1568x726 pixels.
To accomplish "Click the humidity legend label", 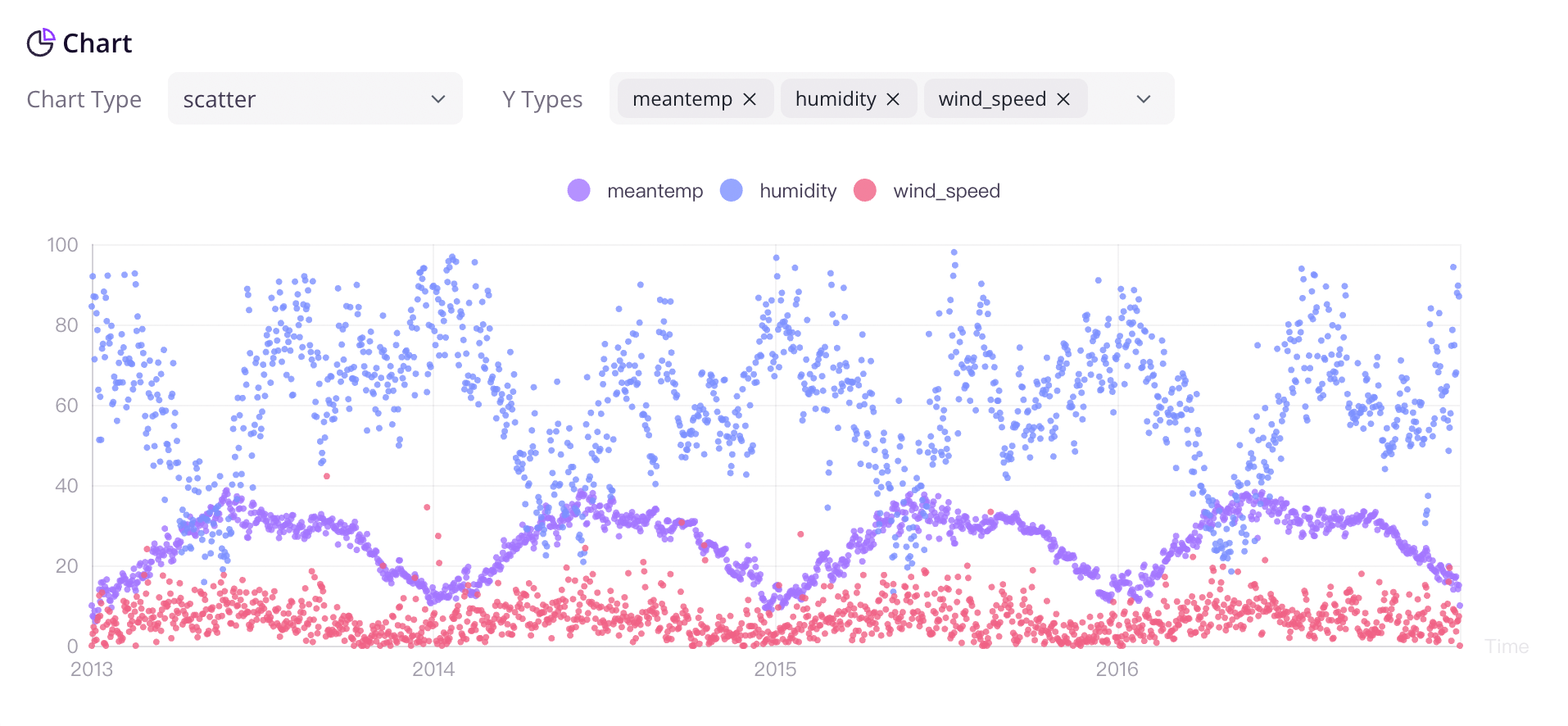I will (798, 191).
